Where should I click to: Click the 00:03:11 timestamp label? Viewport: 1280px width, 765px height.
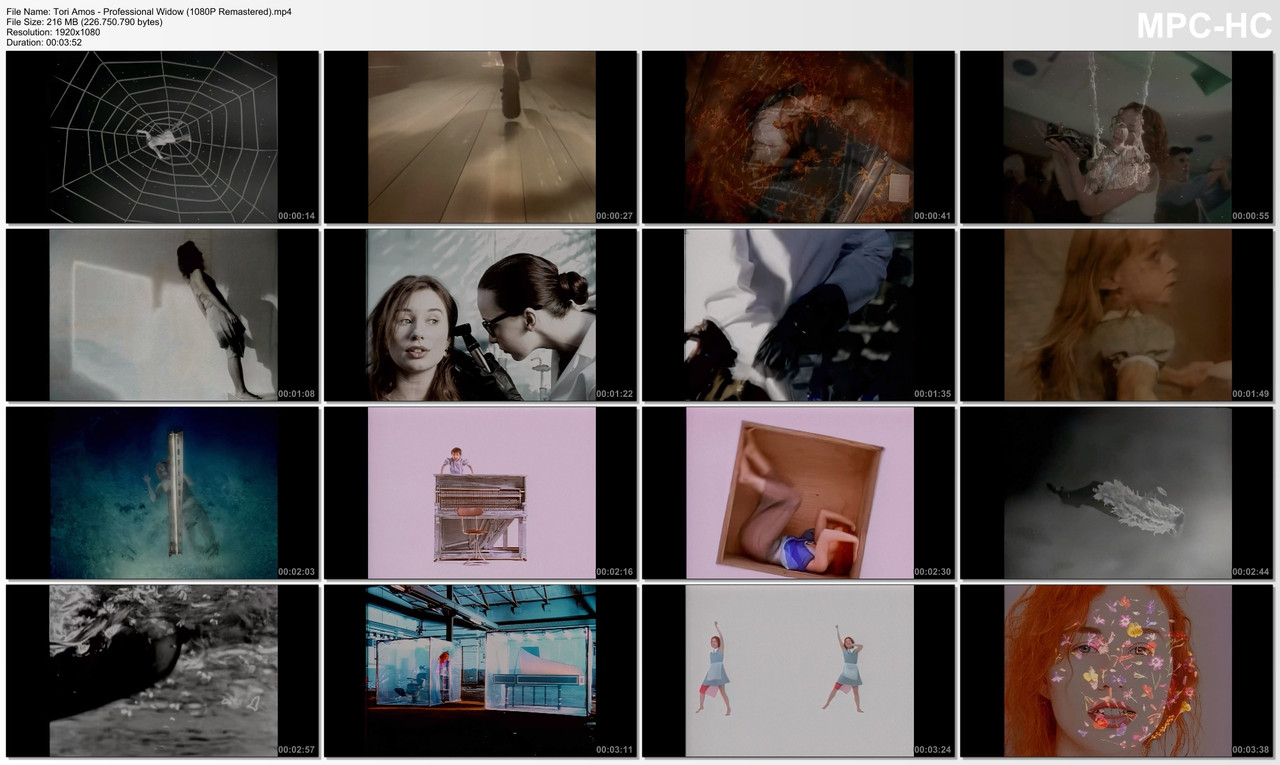click(x=615, y=750)
